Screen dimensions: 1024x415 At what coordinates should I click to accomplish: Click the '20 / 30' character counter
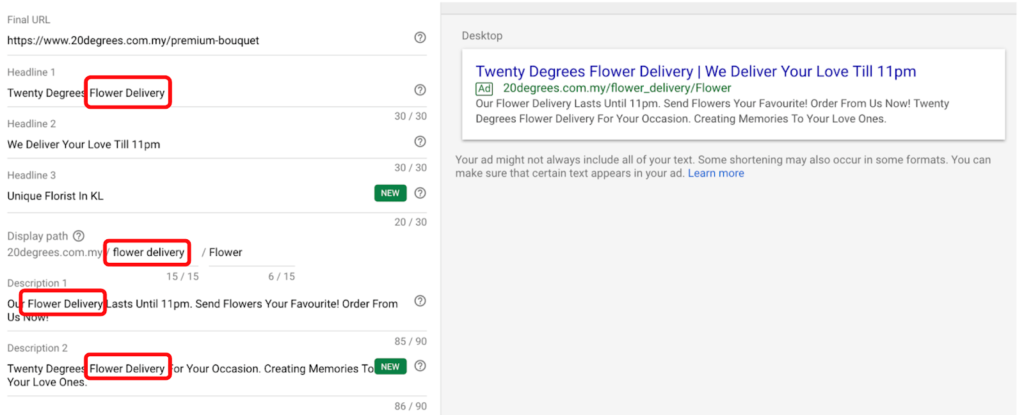point(410,222)
